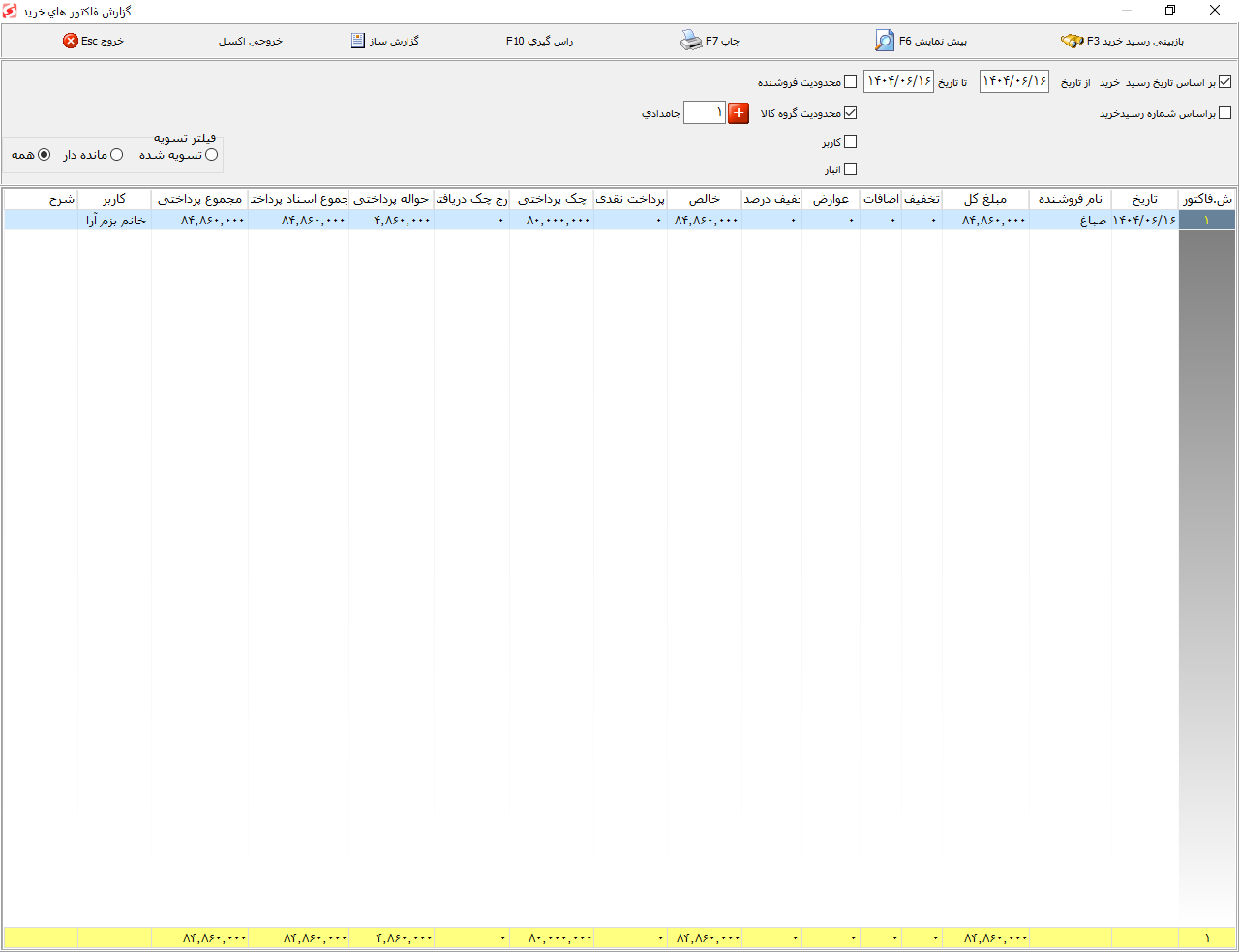The image size is (1239, 952).
Task: Click گزارش ساز label
Action: pos(394,42)
